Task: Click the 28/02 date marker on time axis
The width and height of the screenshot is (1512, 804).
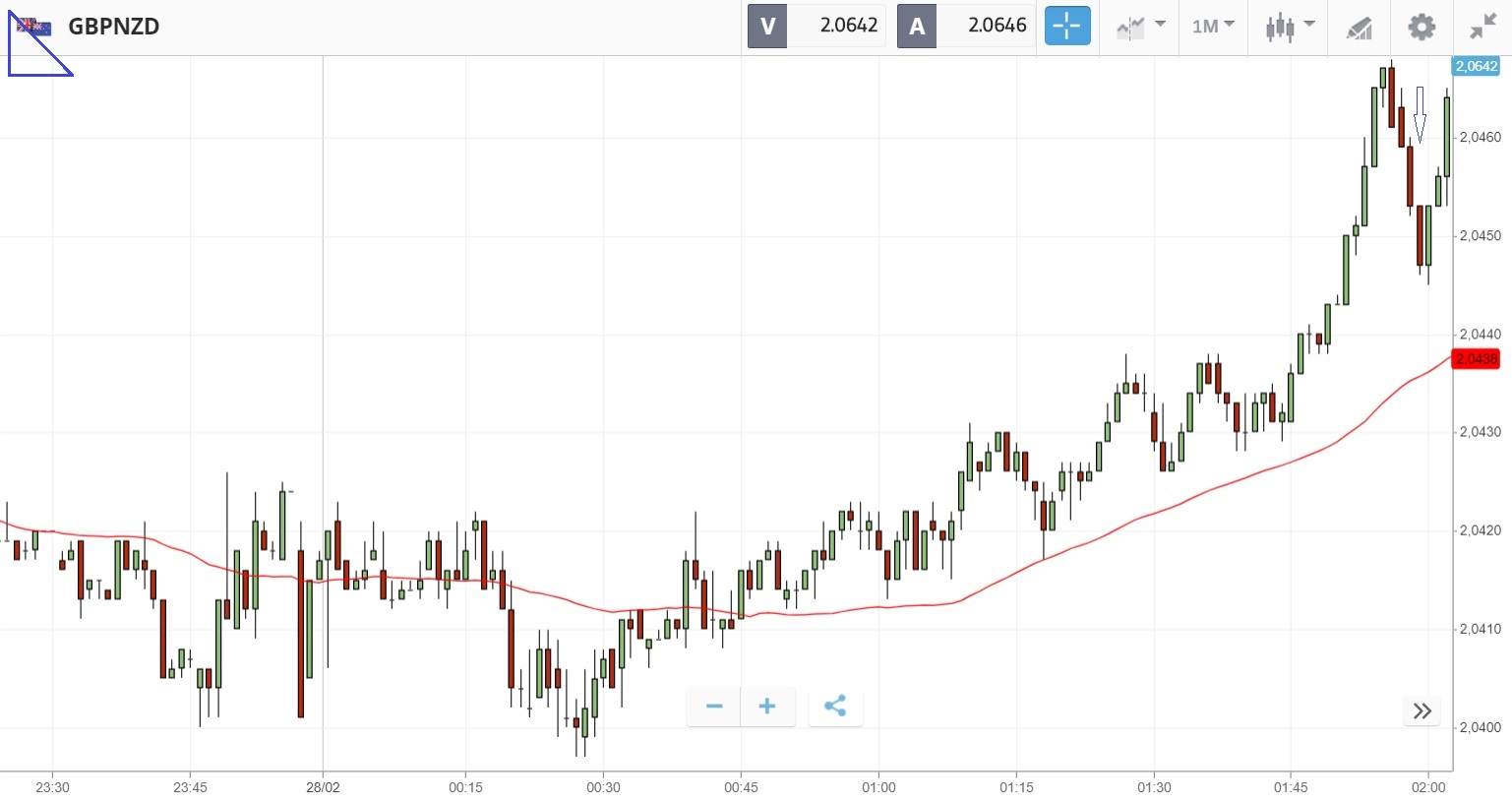Action: pyautogui.click(x=323, y=787)
